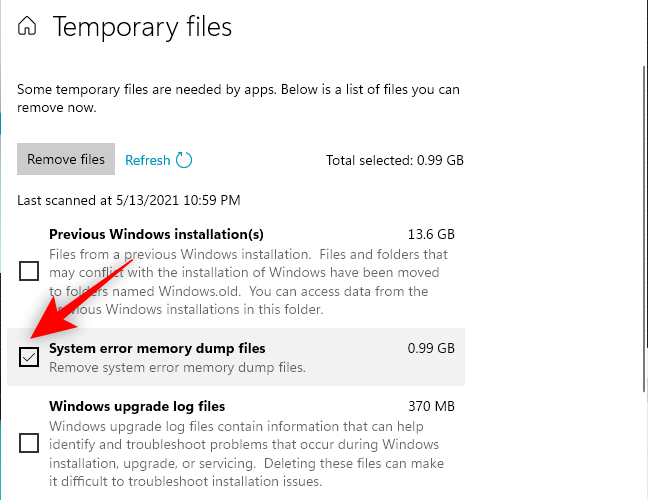Enable the Previous Windows installation(s) checkbox
648x500 pixels.
(x=29, y=271)
